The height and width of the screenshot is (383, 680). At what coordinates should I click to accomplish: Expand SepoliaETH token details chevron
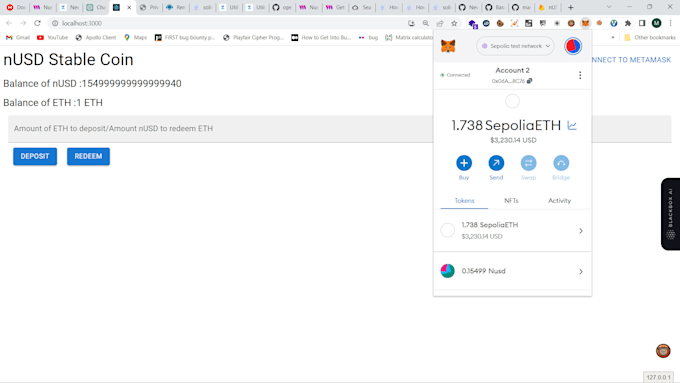pos(581,231)
